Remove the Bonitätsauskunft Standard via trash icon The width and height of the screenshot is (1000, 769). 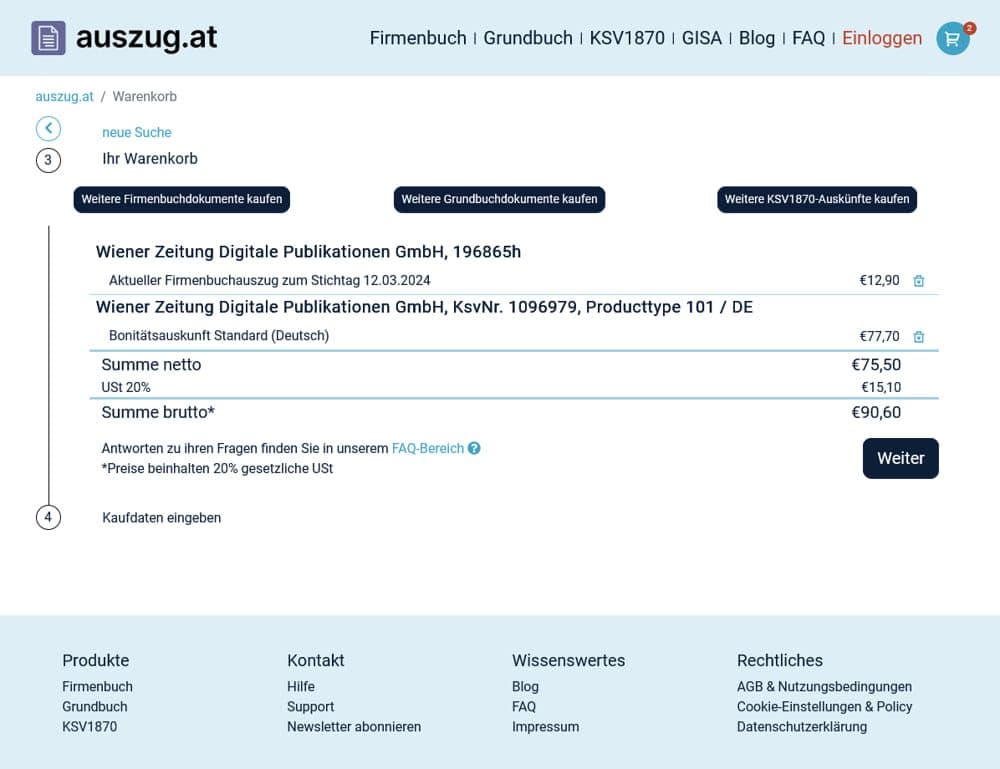919,337
